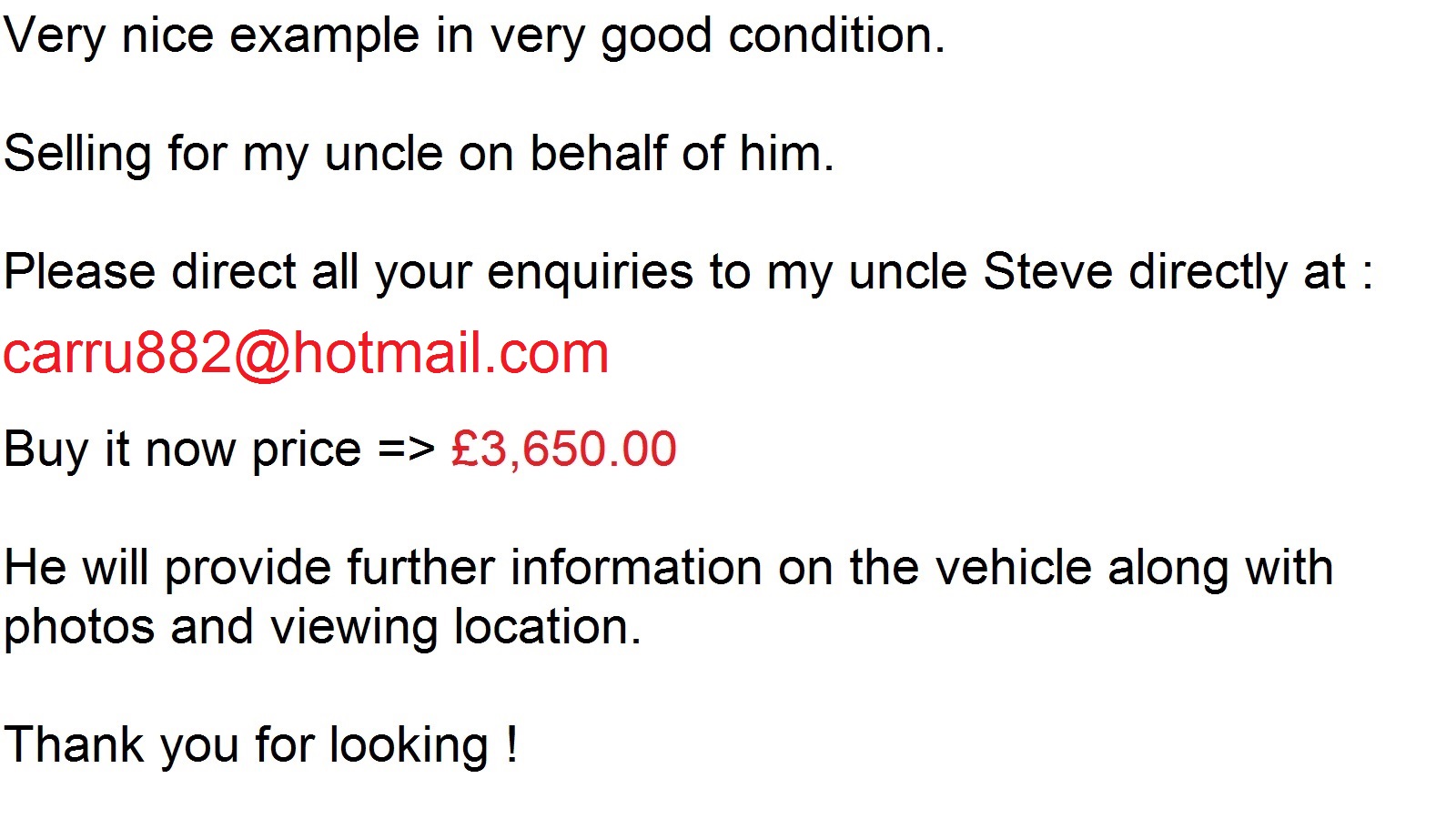This screenshot has width=1456, height=819.
Task: Click the 'Very nice example' opening sentence
Action: coord(474,38)
